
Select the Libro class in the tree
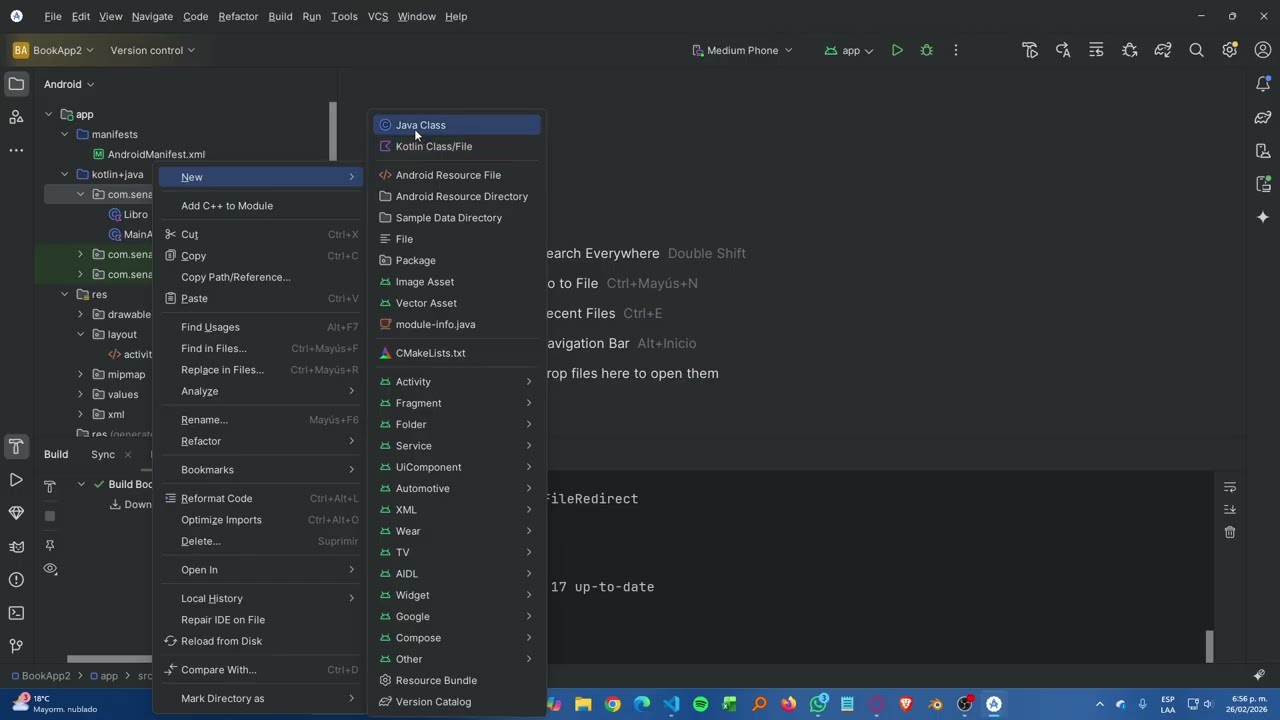pyautogui.click(x=136, y=214)
